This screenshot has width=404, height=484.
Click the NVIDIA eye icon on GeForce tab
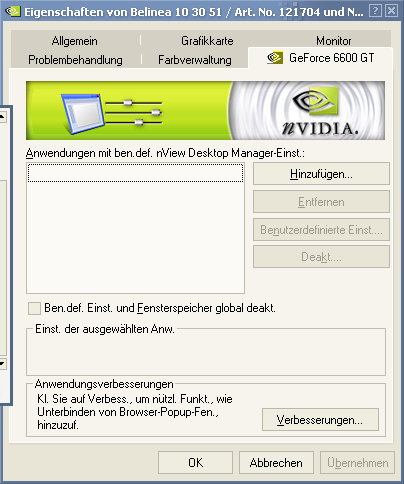pyautogui.click(x=275, y=58)
